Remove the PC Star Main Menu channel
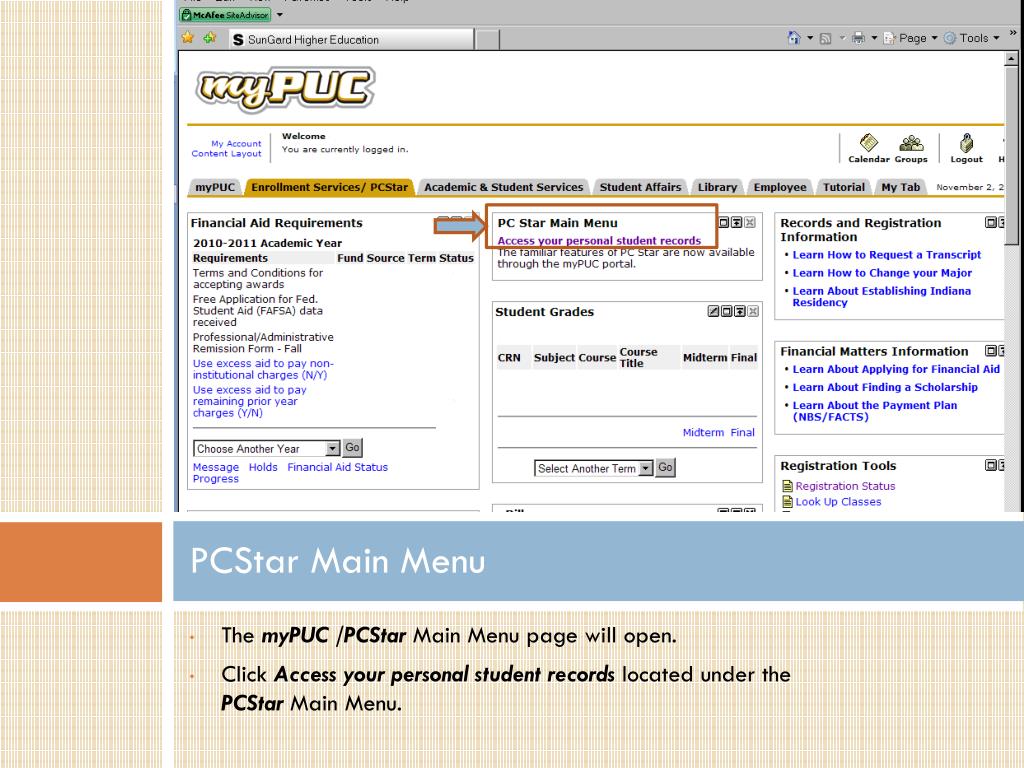The width and height of the screenshot is (1024, 768). (x=750, y=223)
